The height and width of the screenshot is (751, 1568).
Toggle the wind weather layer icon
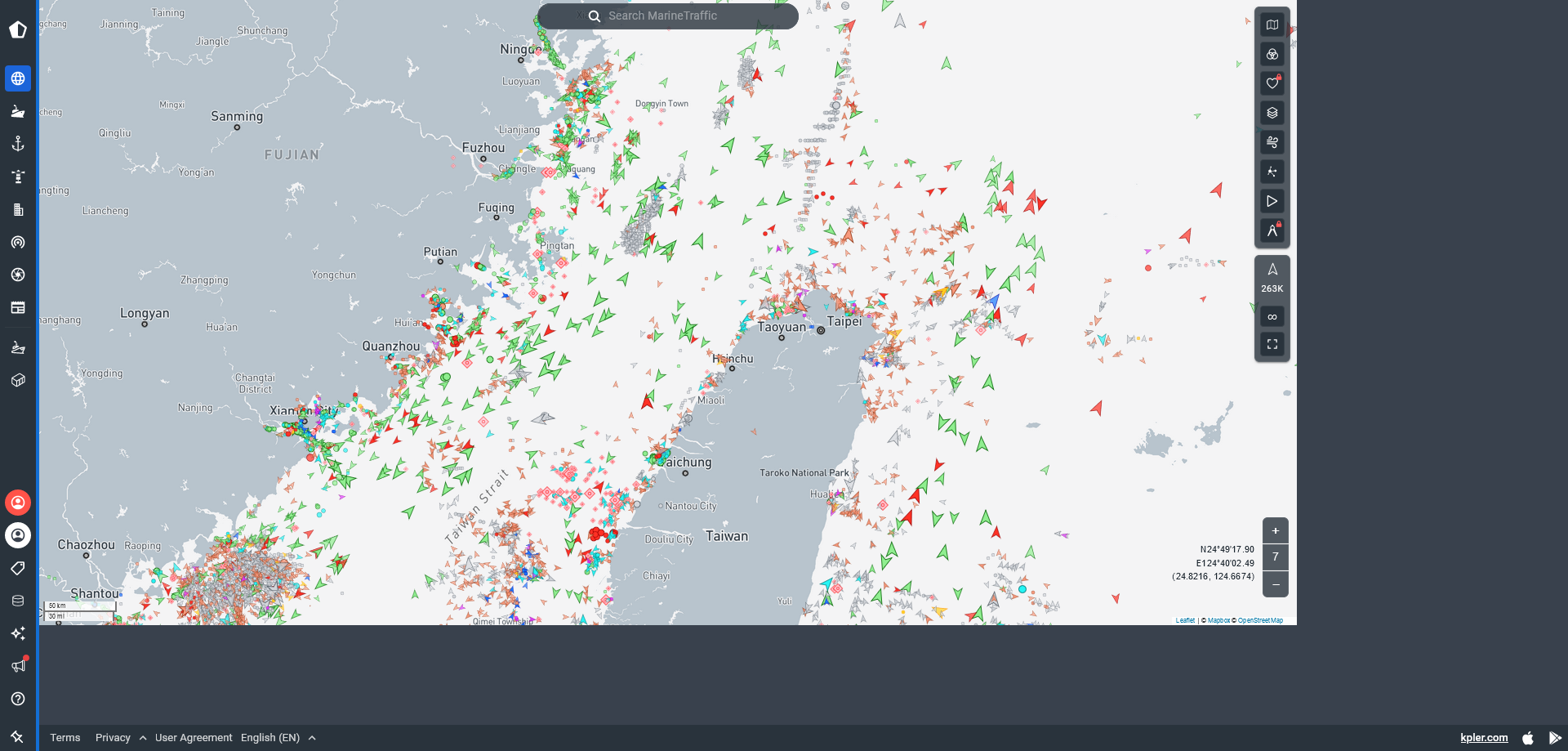point(1272,142)
